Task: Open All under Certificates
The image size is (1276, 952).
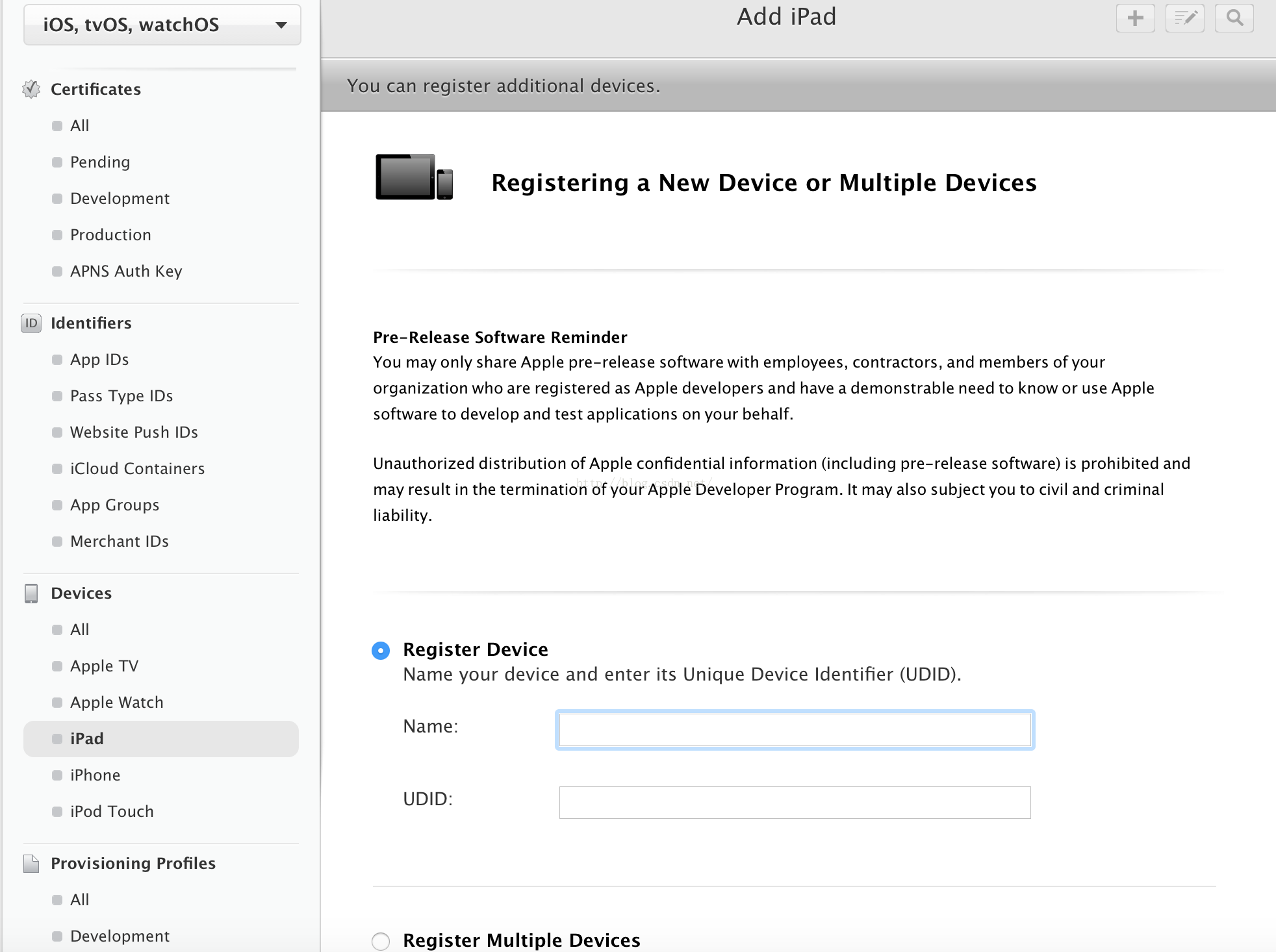Action: pos(80,125)
